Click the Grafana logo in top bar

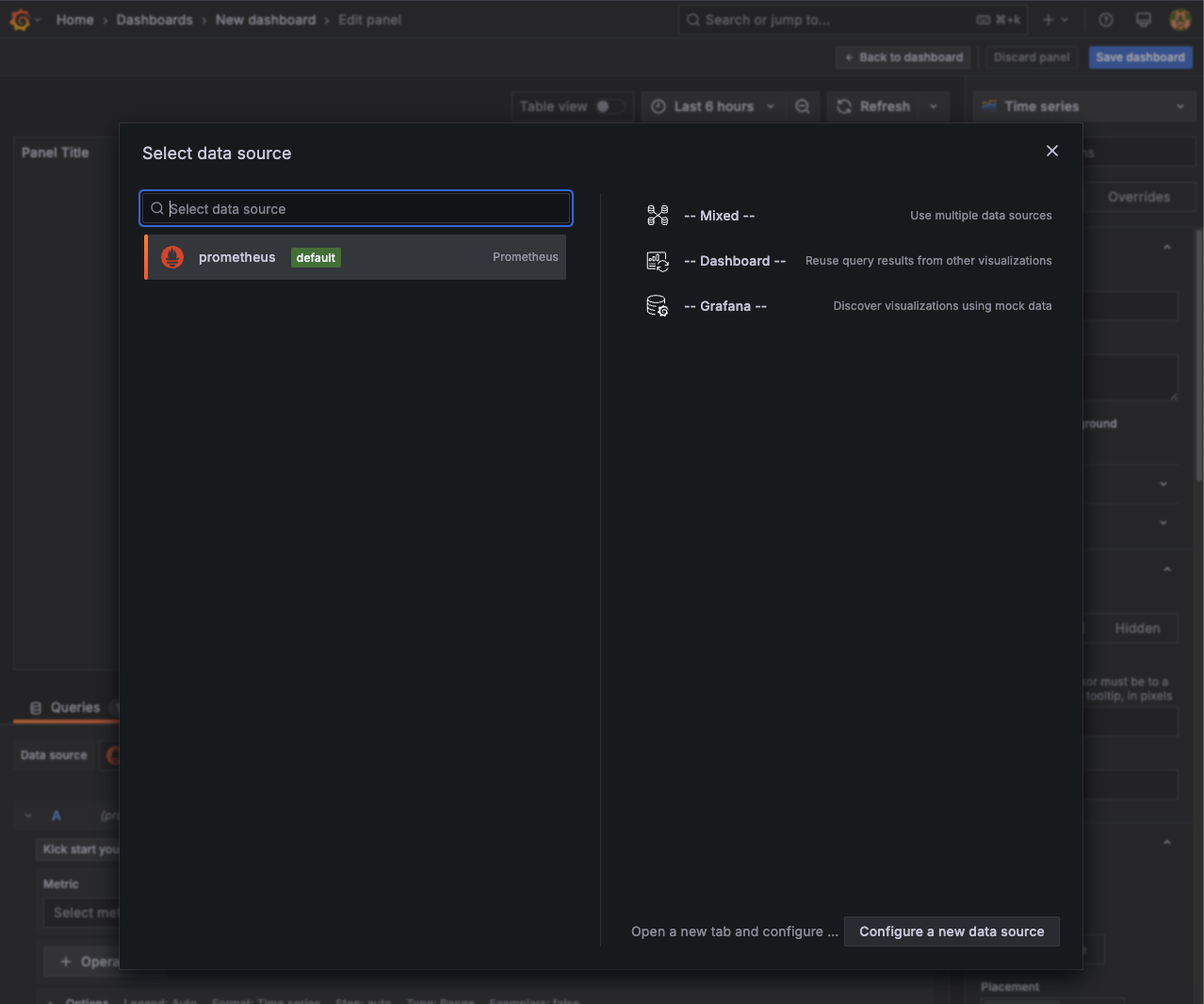click(20, 20)
